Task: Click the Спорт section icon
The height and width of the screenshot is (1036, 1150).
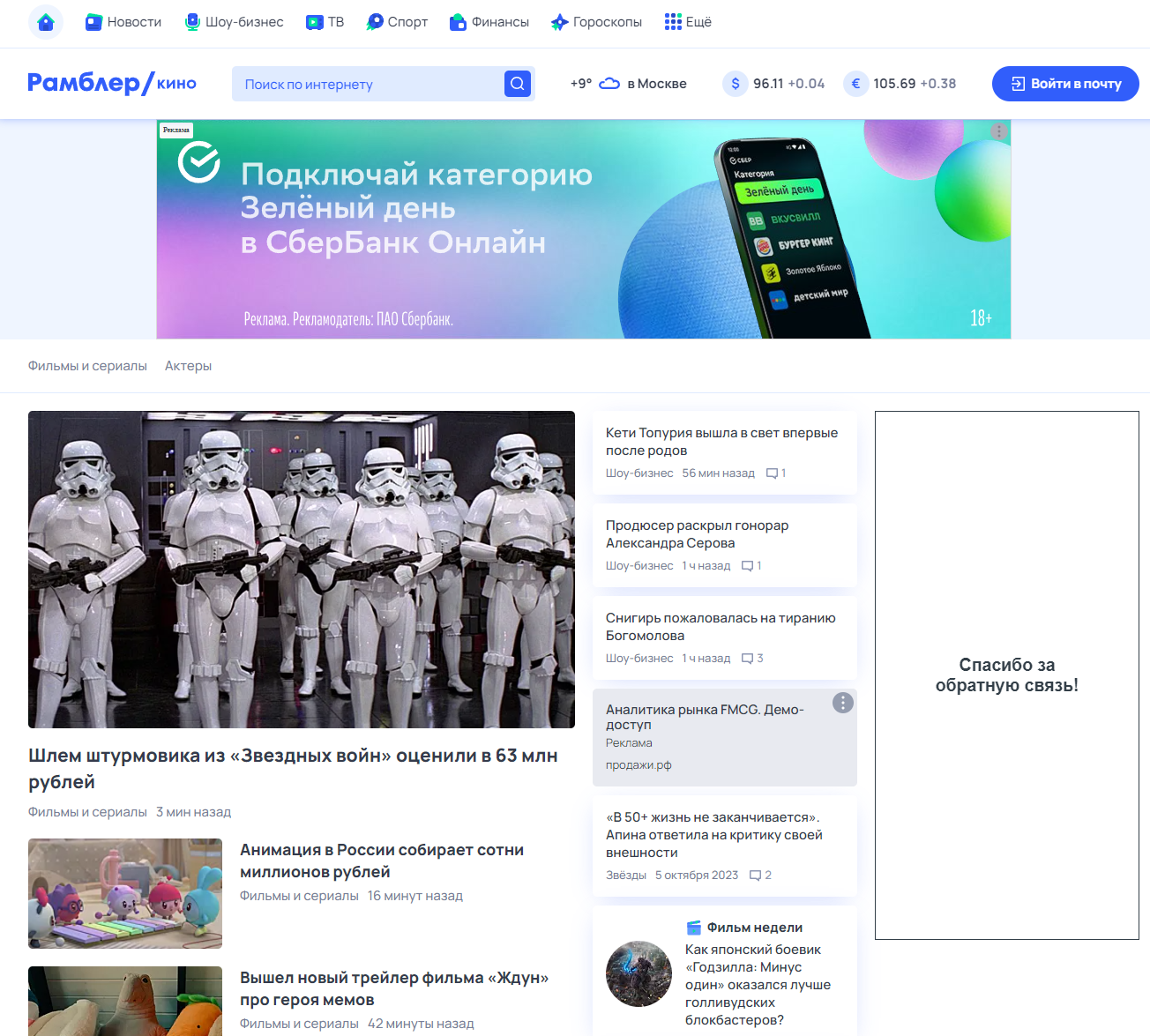Action: click(x=375, y=22)
